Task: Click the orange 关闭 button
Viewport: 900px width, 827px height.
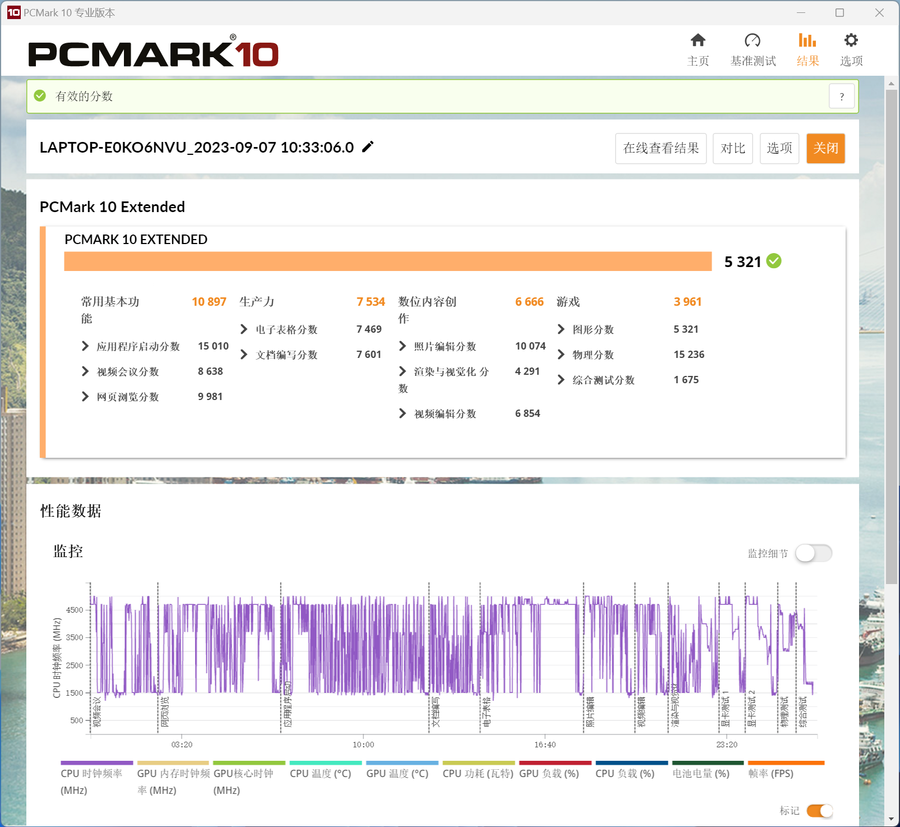Action: pos(825,149)
